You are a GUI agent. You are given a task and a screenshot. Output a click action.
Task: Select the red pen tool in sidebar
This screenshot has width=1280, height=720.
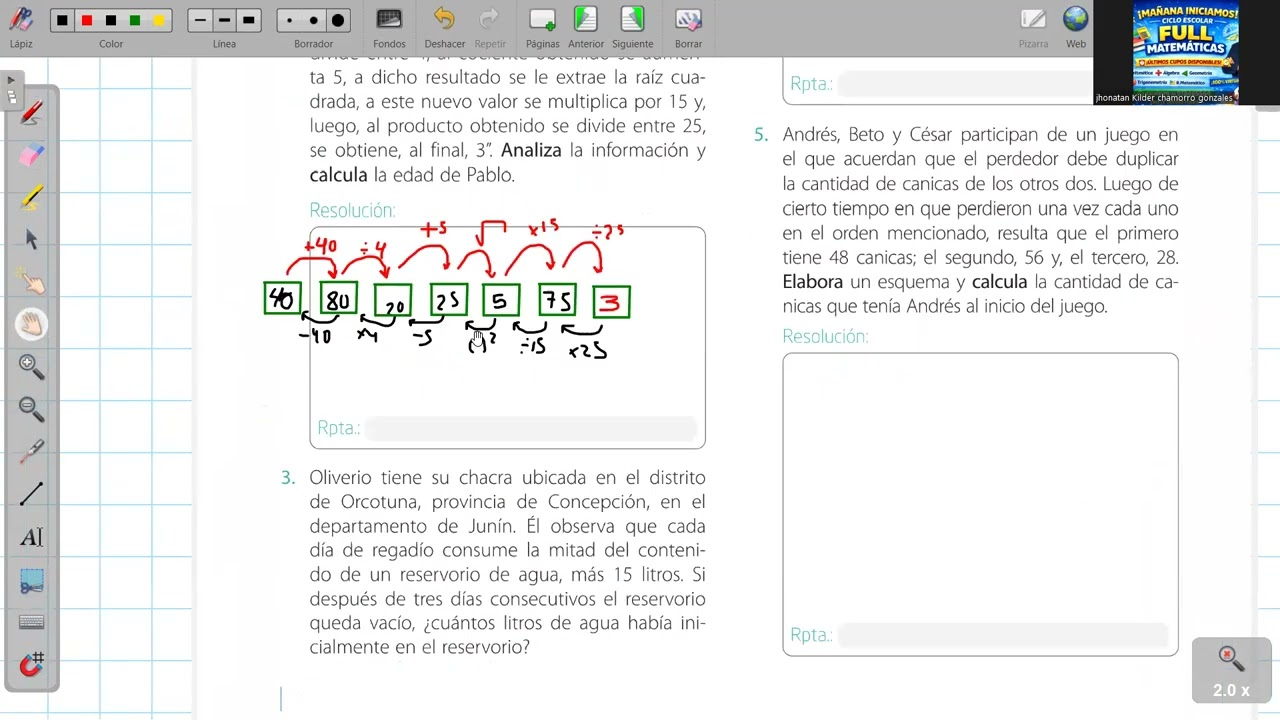(x=31, y=113)
